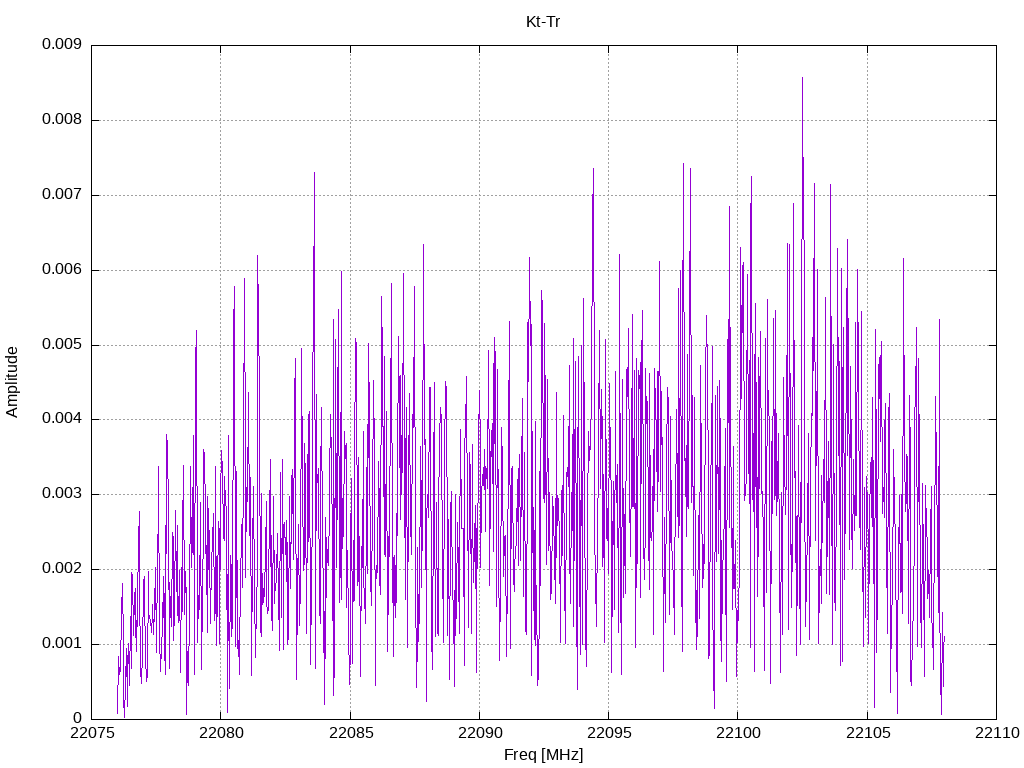Image resolution: width=1024 pixels, height=768 pixels.
Task: Click the Freq [MHz] x-axis label
Action: coord(543,755)
